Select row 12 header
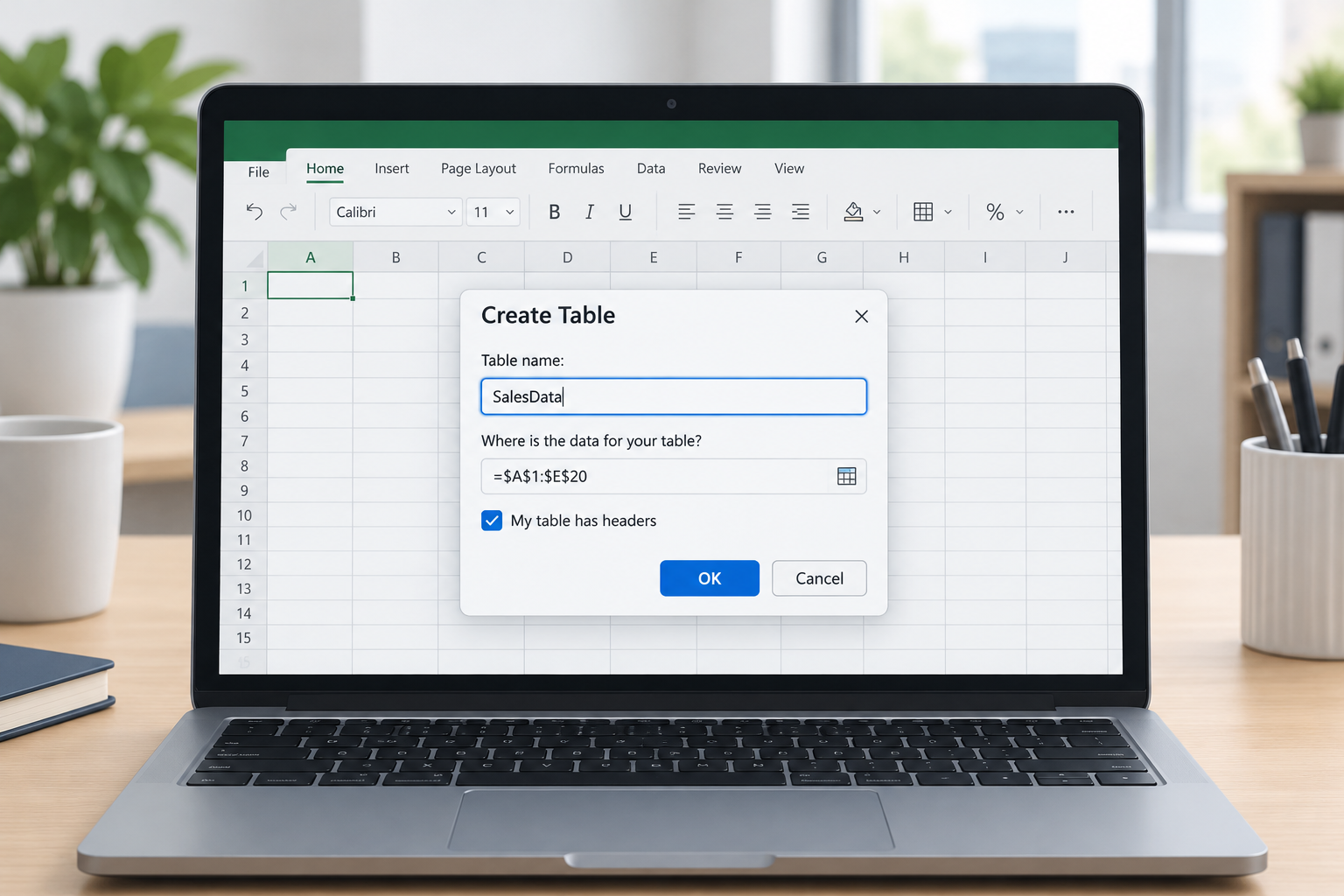The height and width of the screenshot is (896, 1344). pyautogui.click(x=244, y=564)
